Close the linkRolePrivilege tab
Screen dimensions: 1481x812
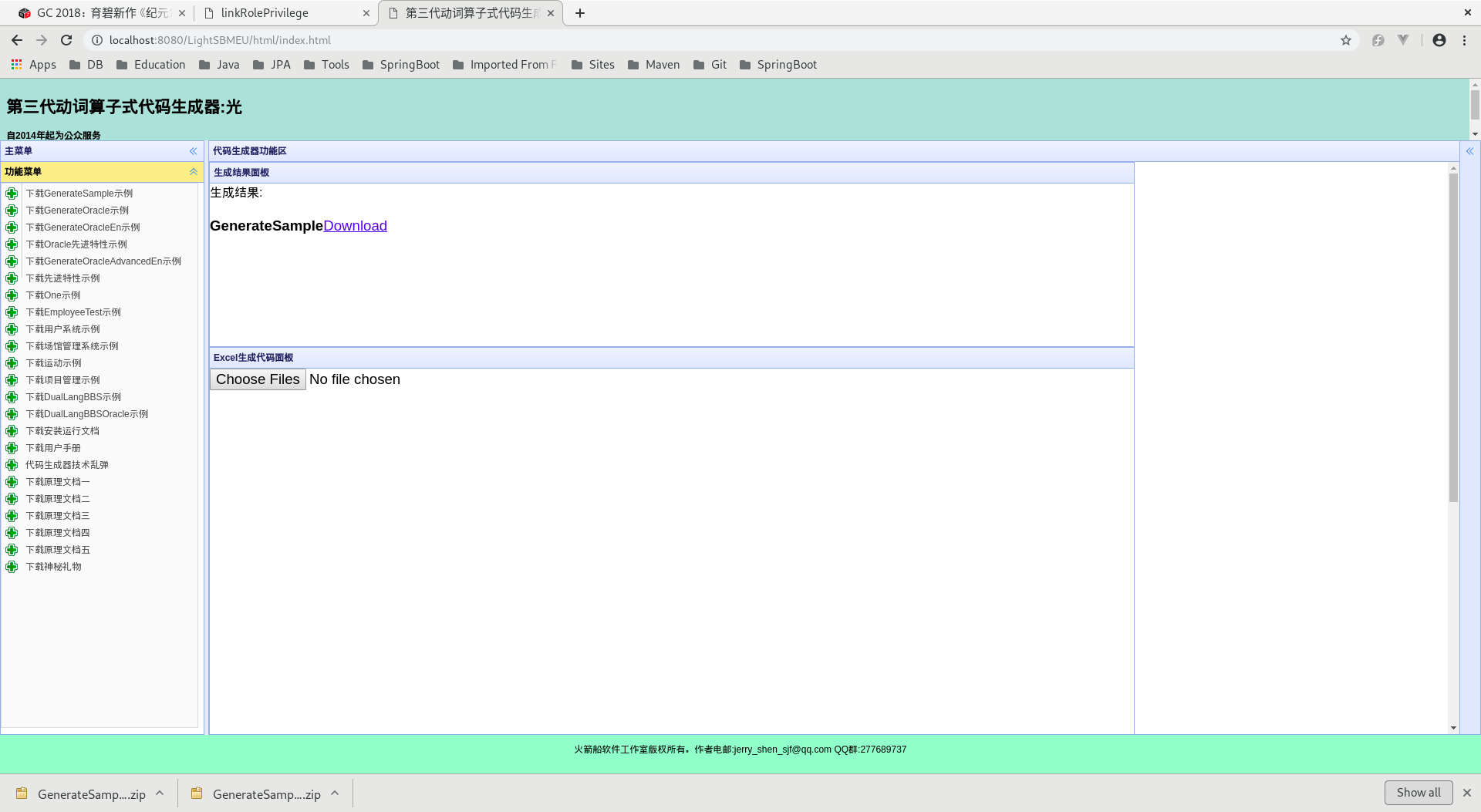point(366,13)
